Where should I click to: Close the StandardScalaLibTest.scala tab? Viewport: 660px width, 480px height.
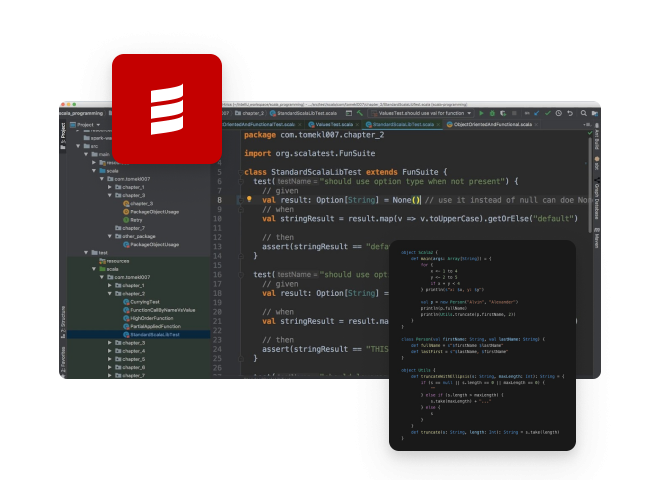point(438,125)
